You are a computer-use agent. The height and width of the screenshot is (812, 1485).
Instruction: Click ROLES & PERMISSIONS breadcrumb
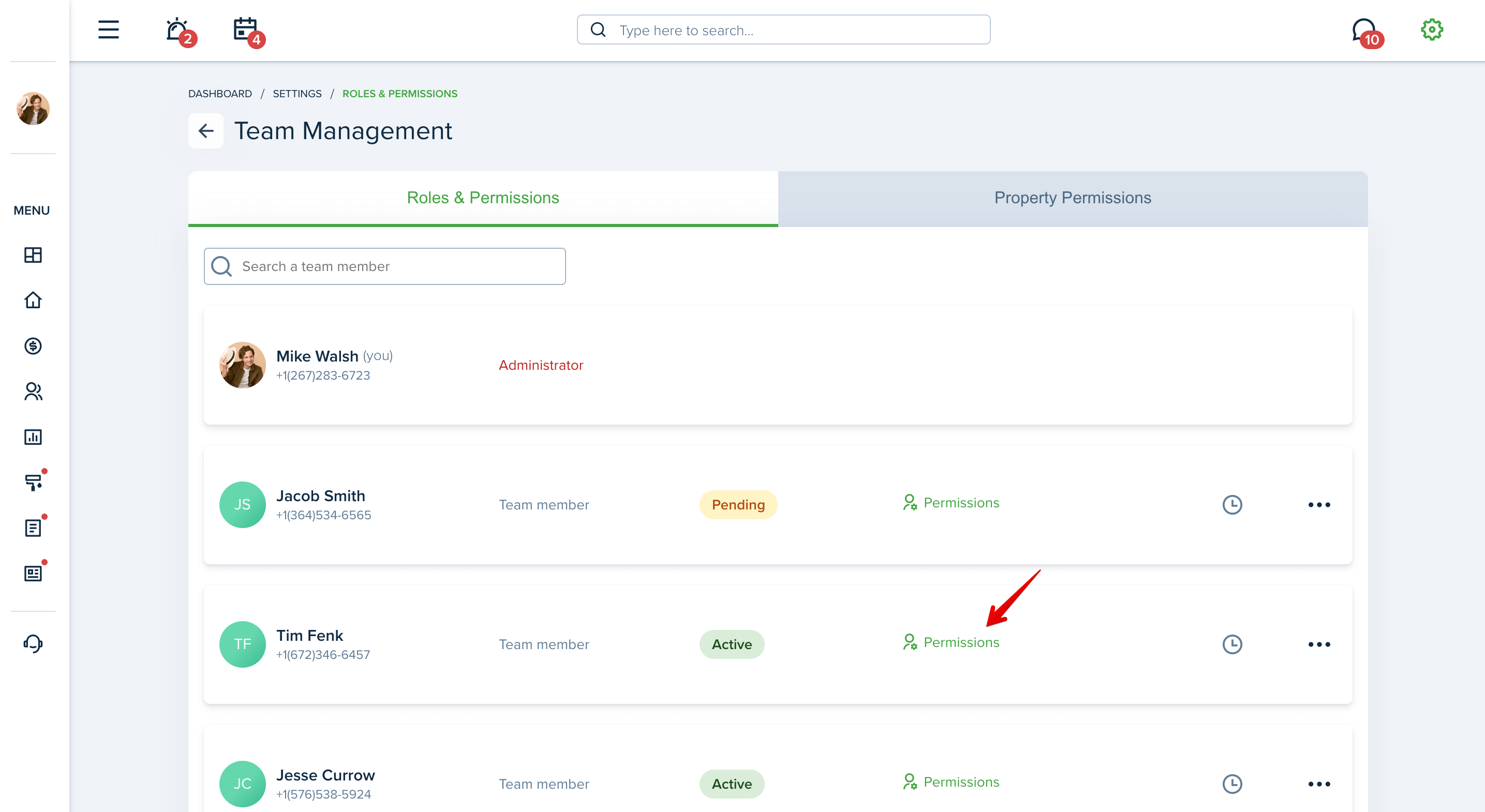pyautogui.click(x=399, y=94)
